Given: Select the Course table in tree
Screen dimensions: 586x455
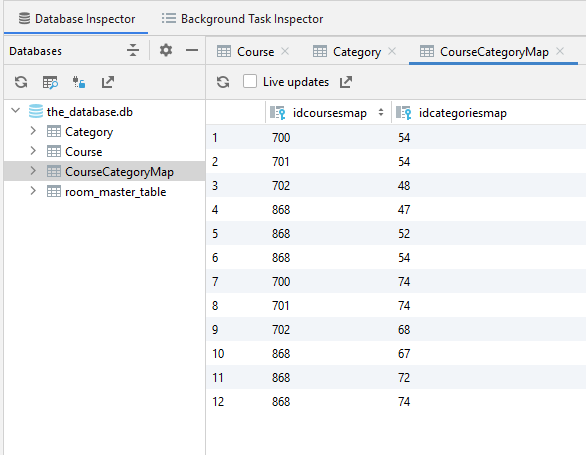Looking at the screenshot, I should point(83,152).
